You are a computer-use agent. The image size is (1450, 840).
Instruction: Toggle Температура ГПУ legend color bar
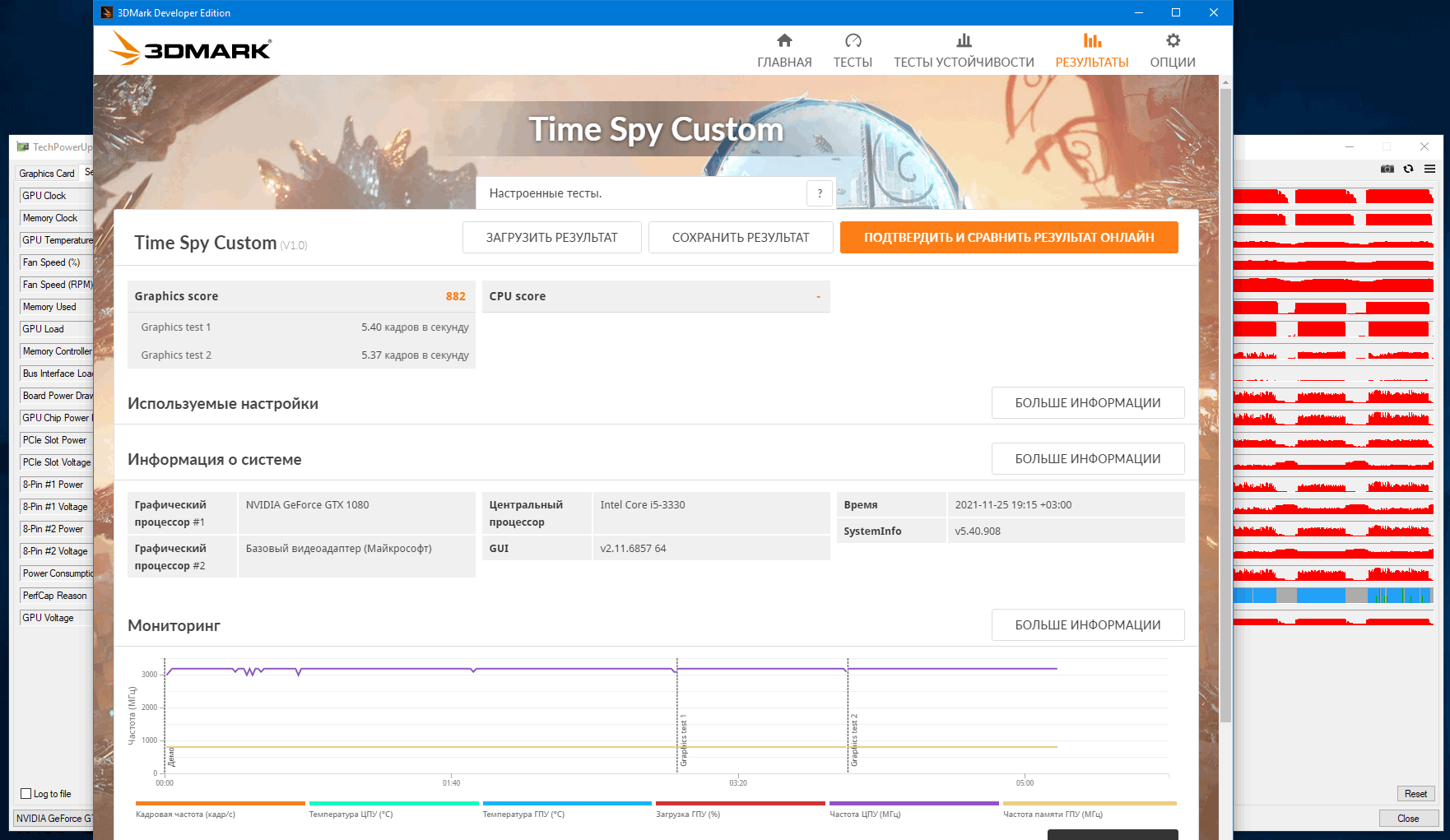[x=567, y=803]
